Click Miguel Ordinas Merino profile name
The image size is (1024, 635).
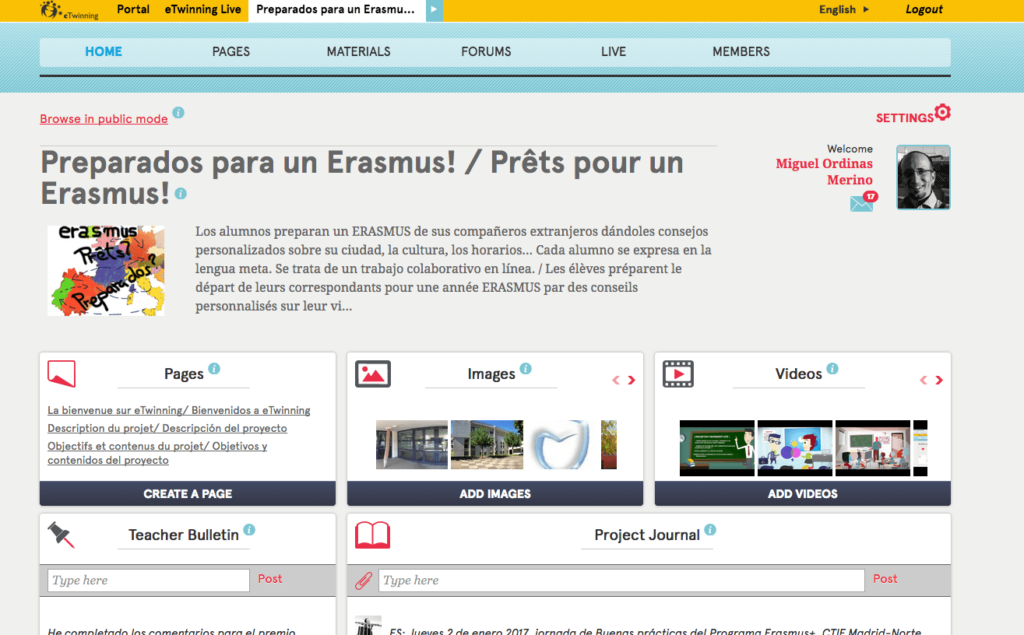click(x=824, y=172)
